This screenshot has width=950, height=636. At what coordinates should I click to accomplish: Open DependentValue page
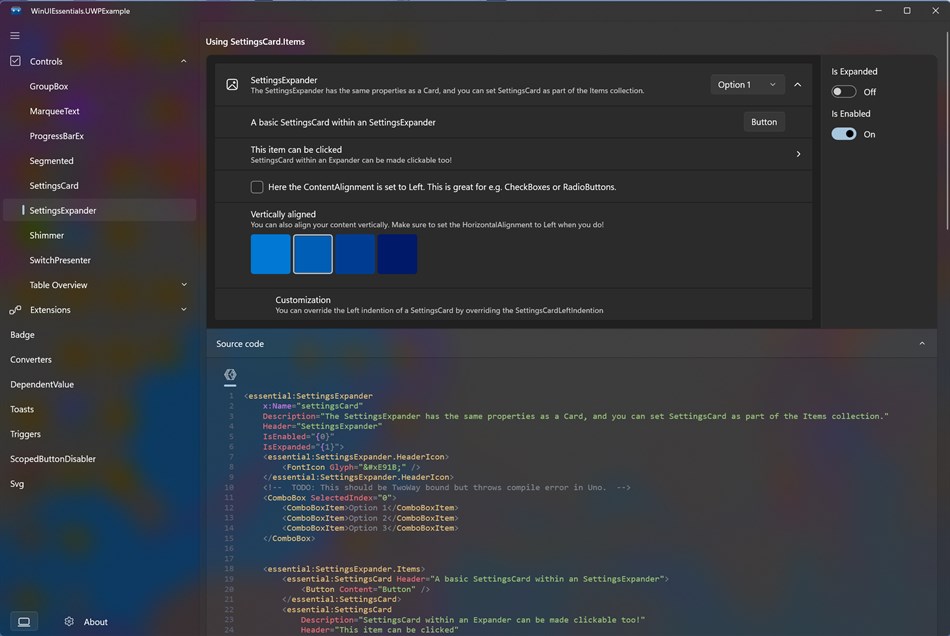click(x=99, y=384)
